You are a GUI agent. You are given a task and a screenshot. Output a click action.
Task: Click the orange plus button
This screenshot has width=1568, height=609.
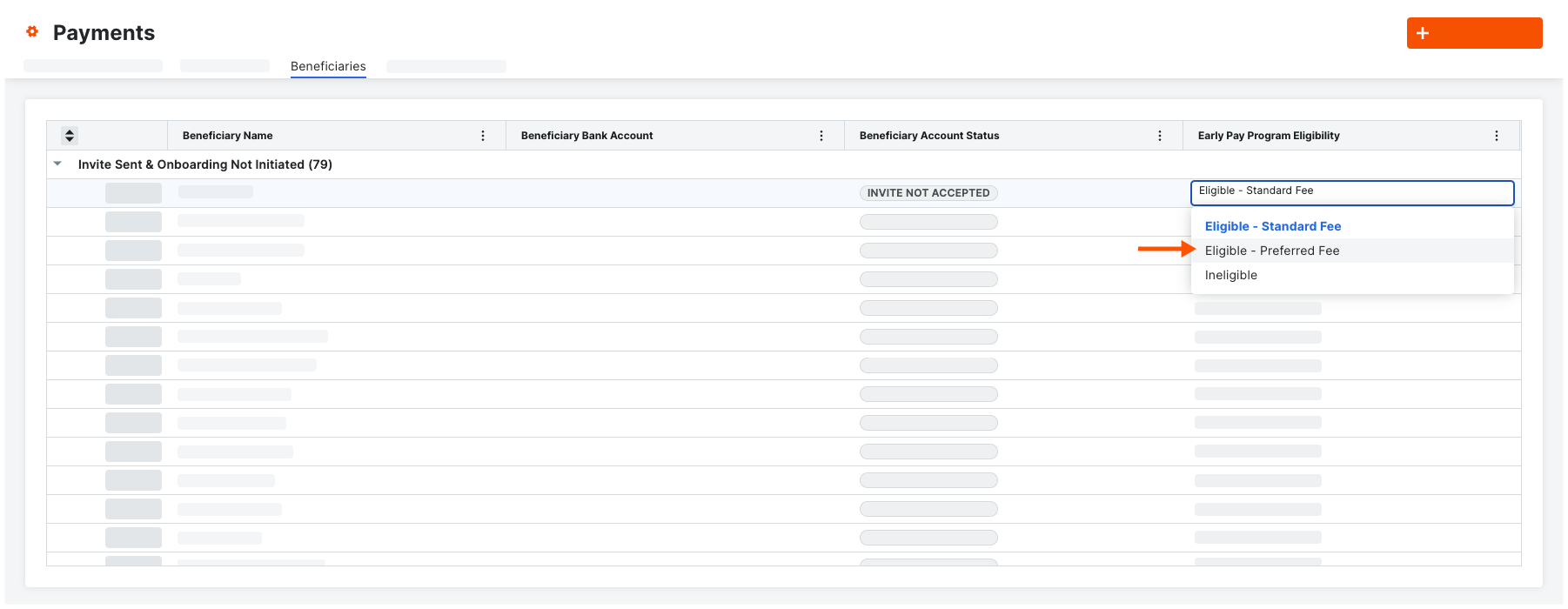pos(1474,33)
